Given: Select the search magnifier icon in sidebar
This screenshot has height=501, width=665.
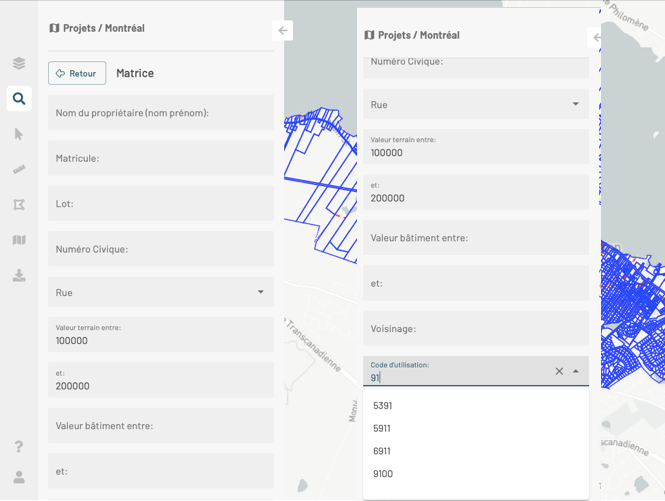Looking at the screenshot, I should pos(19,98).
